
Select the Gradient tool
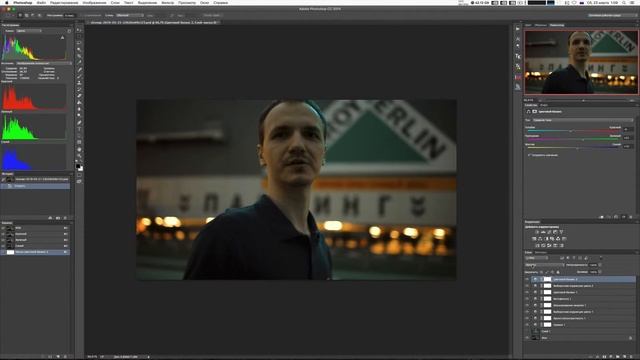(x=79, y=102)
